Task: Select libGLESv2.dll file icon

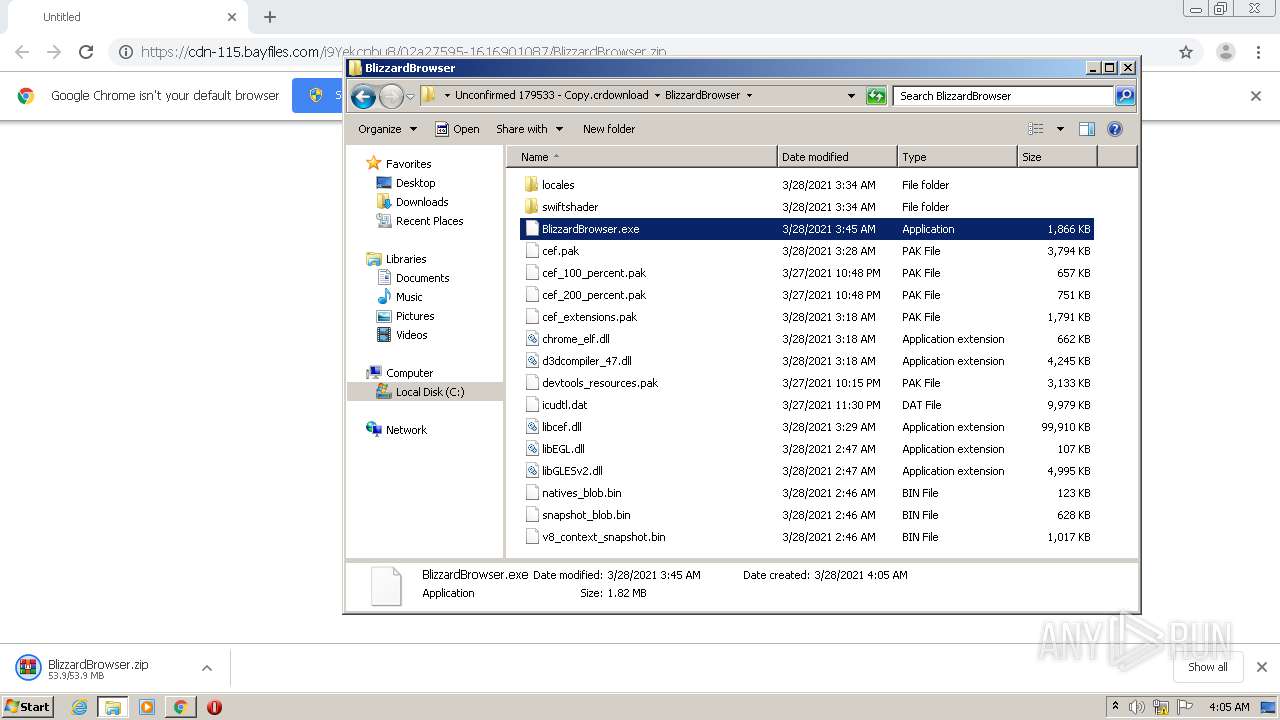Action: [532, 471]
